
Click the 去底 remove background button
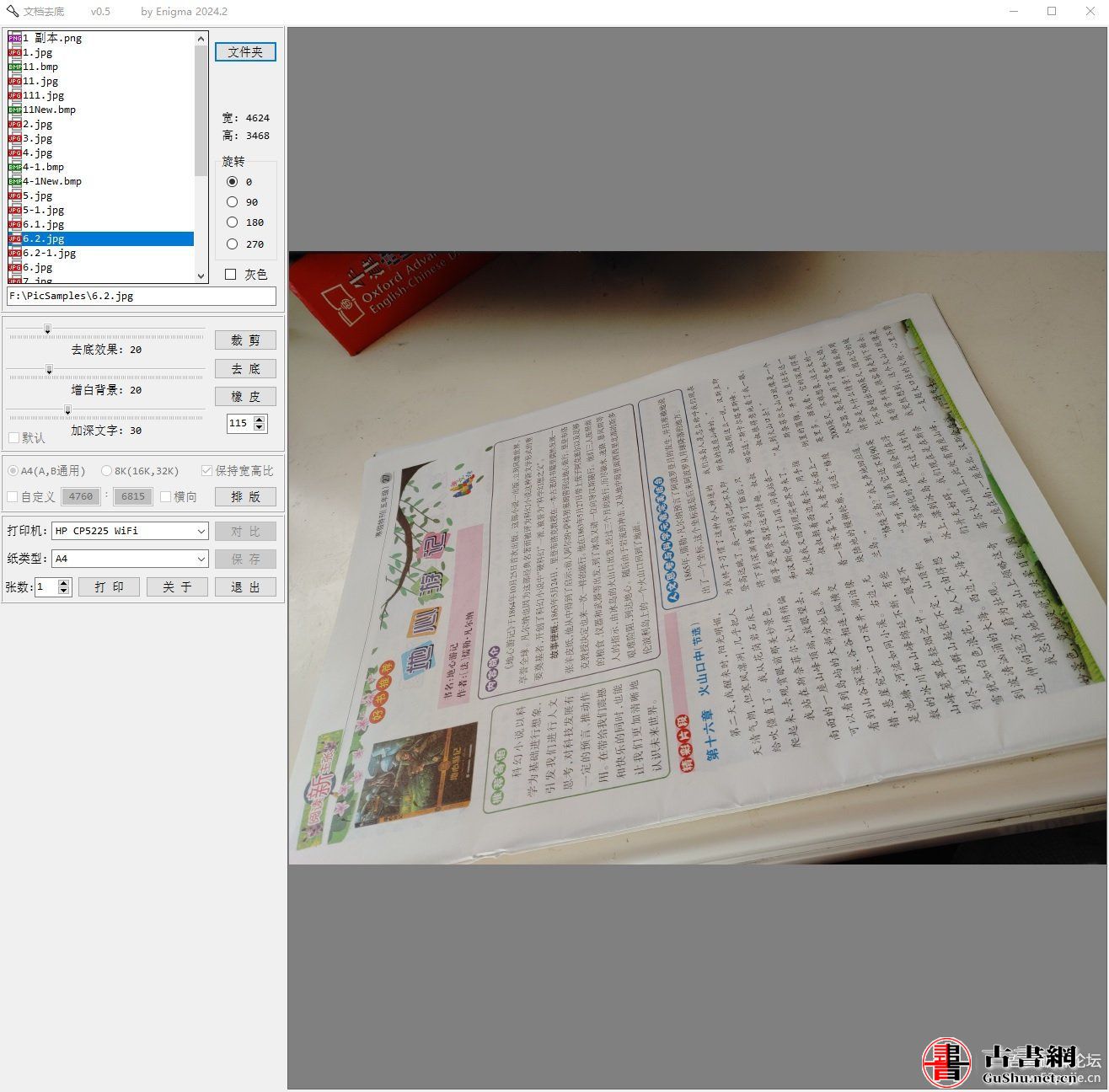click(x=245, y=369)
